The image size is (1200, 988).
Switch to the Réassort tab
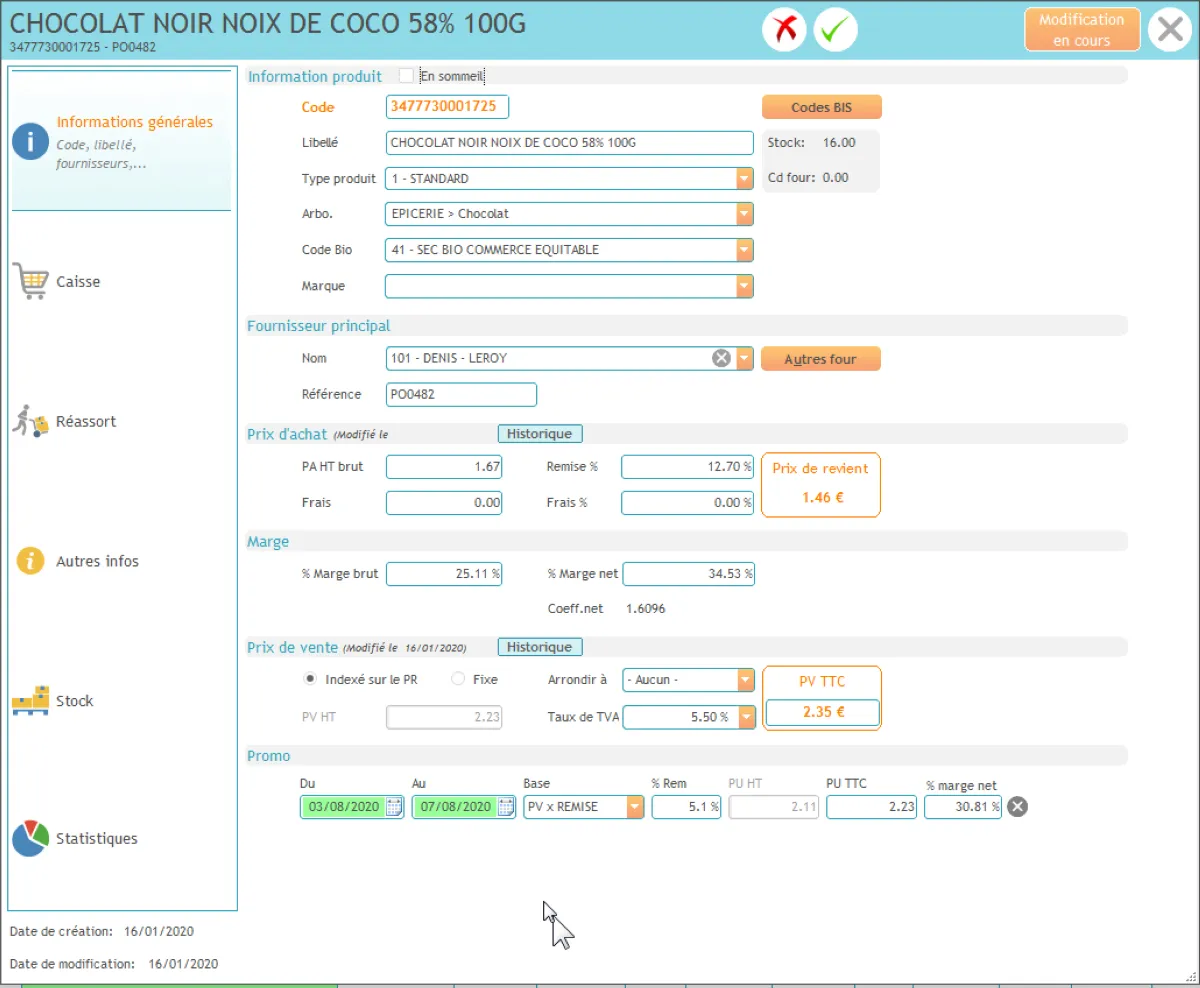click(x=86, y=422)
